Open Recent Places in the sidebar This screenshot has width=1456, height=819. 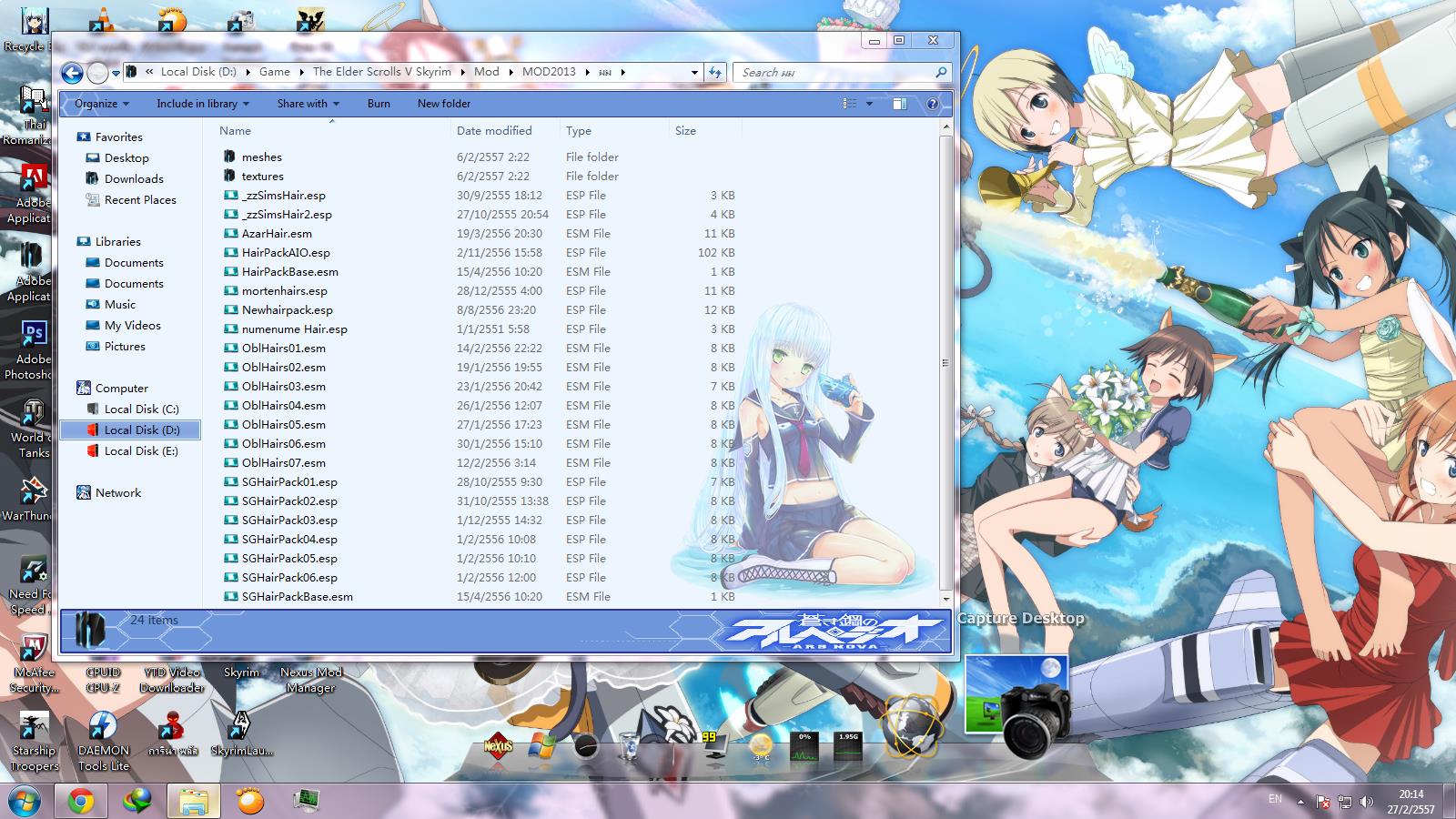[x=140, y=200]
